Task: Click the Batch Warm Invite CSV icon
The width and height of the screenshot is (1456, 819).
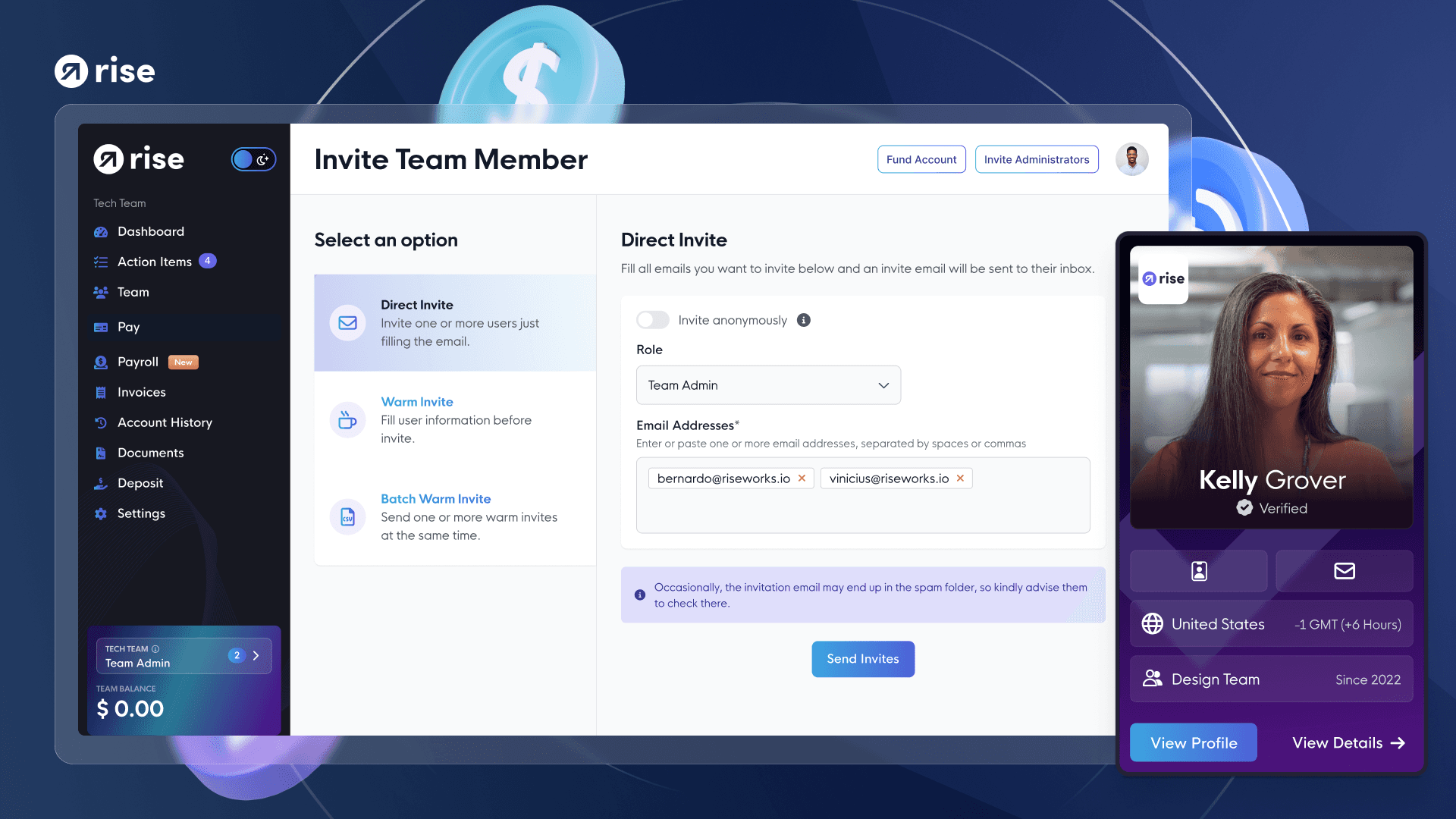Action: [x=348, y=517]
